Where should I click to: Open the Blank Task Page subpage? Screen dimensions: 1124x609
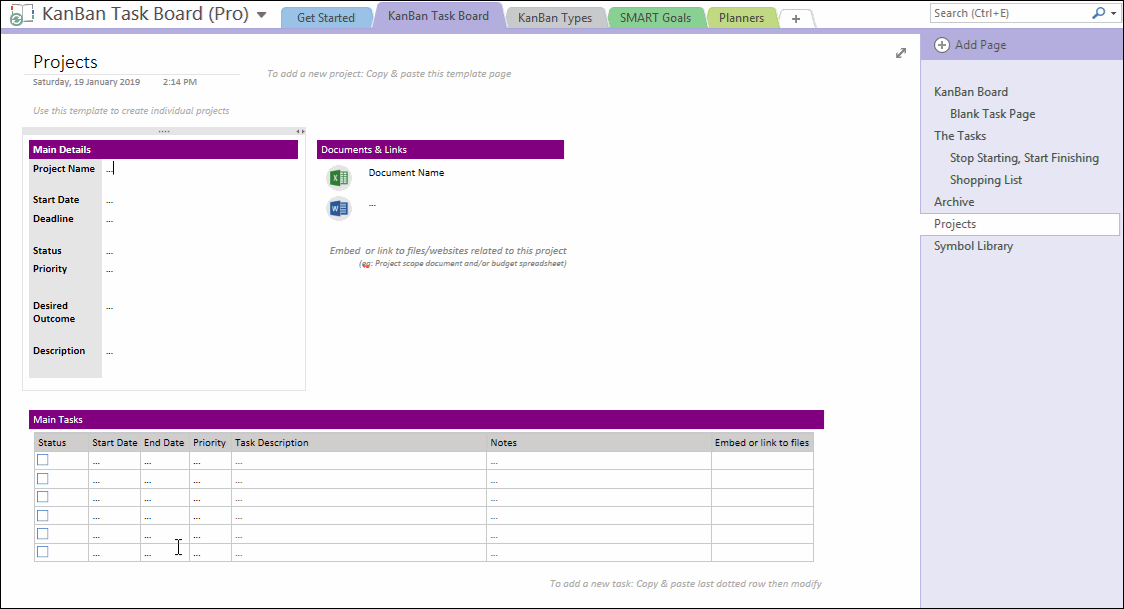(x=992, y=114)
